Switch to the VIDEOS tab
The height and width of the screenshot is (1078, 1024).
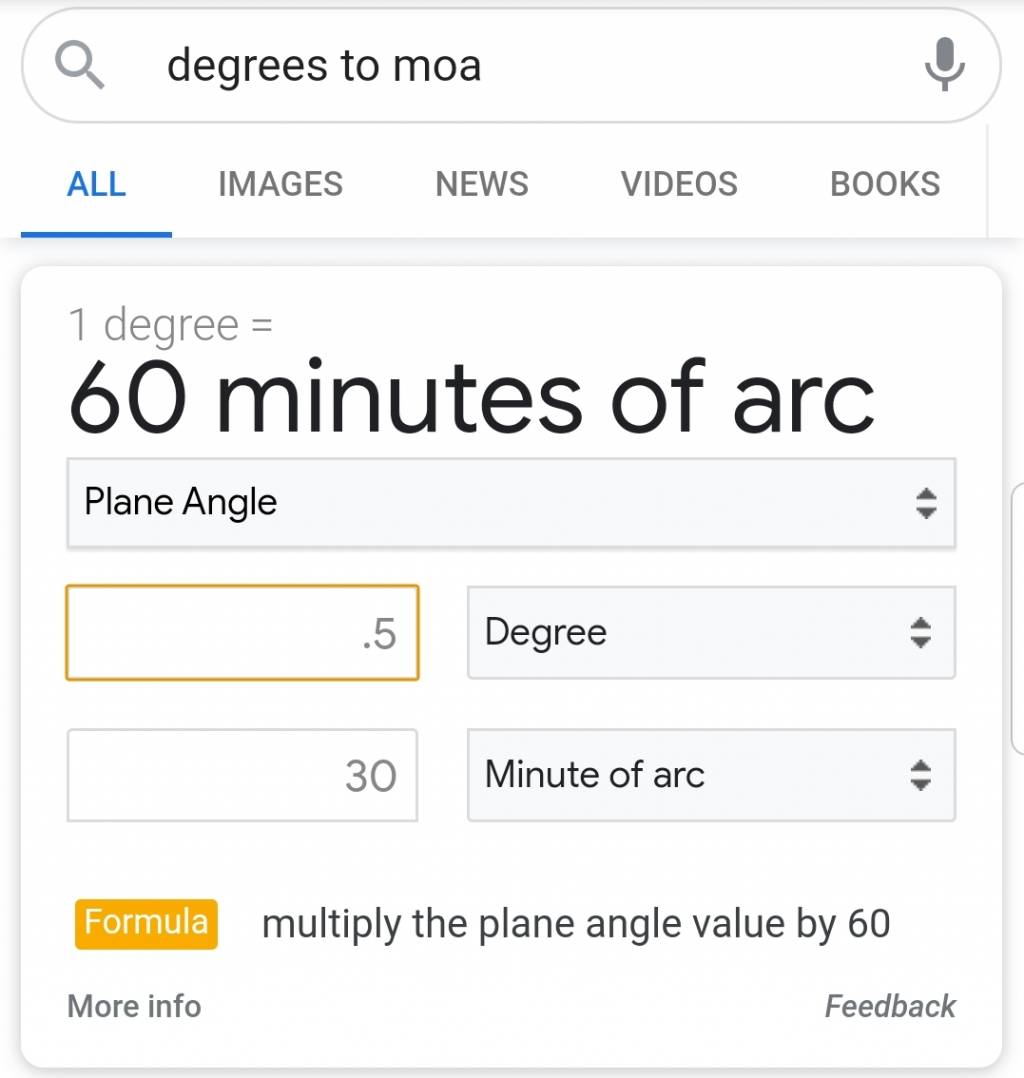[x=679, y=184]
